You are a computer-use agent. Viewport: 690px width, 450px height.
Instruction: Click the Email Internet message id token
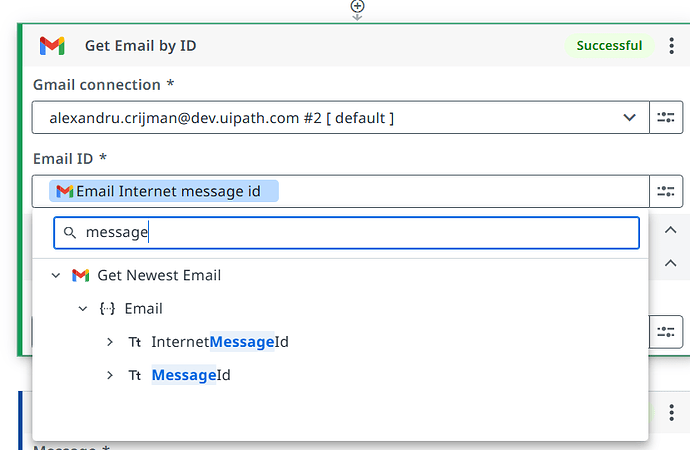[x=167, y=191]
